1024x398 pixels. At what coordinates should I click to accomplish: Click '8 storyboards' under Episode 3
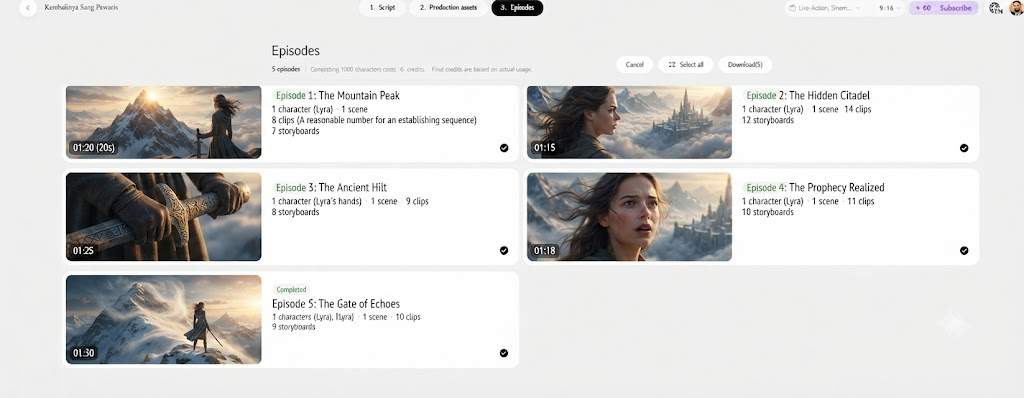coord(295,212)
